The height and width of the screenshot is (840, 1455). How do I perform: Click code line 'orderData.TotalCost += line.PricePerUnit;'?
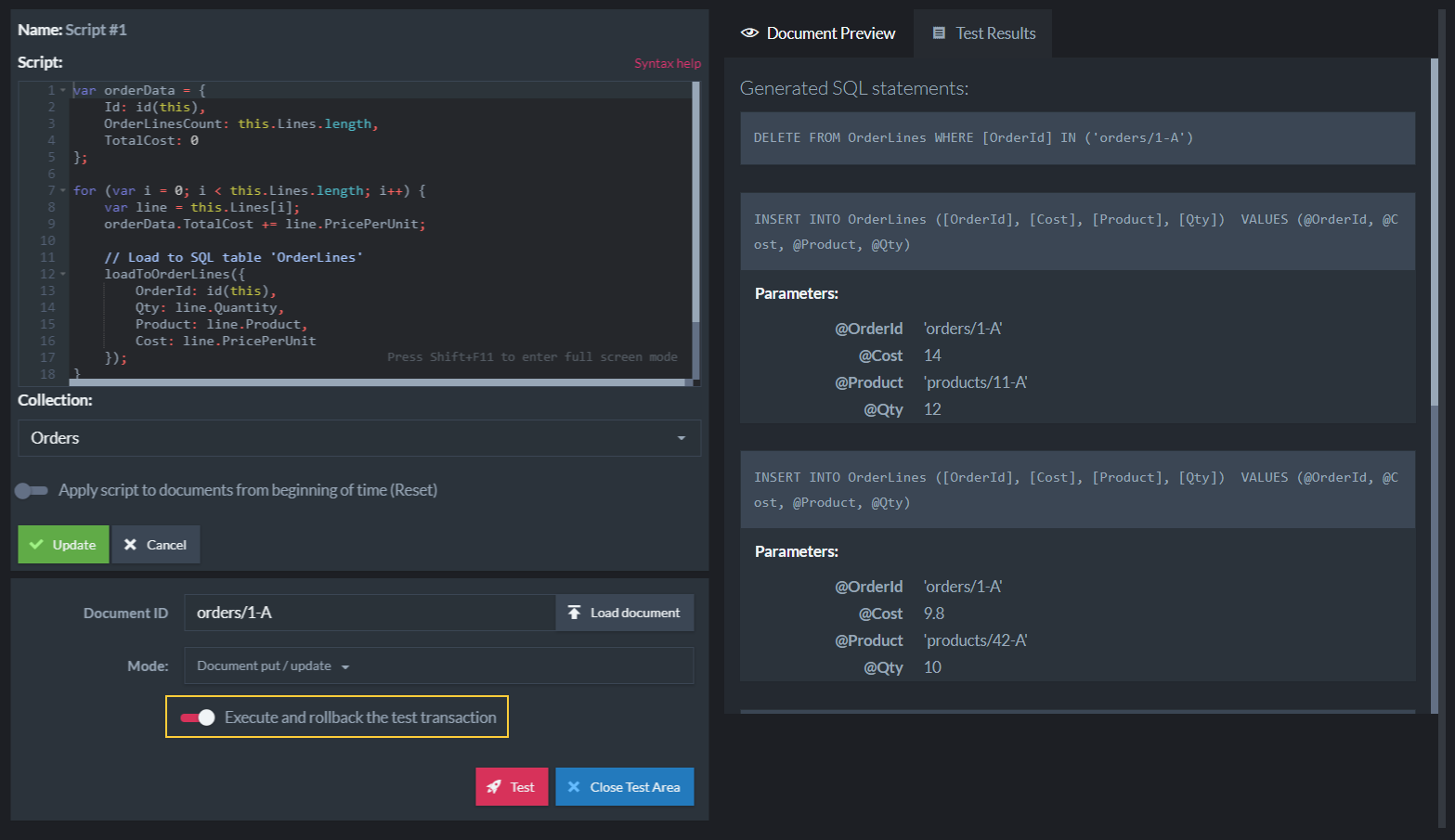265,225
